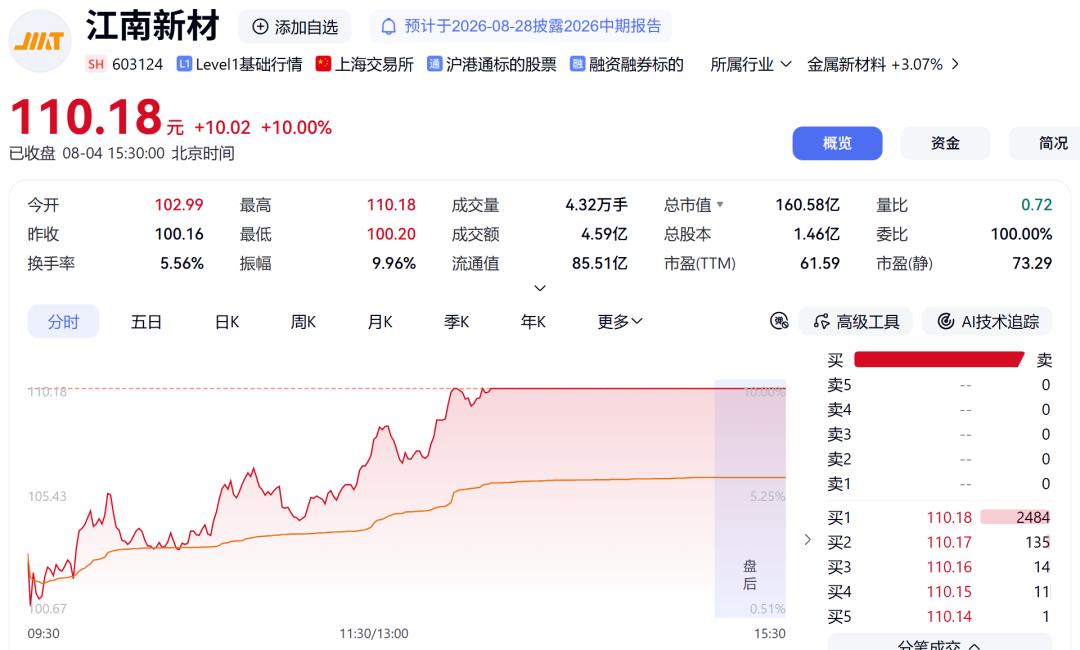Viewport: 1080px width, 650px height.
Task: Switch to the 概览 tab
Action: pyautogui.click(x=837, y=143)
